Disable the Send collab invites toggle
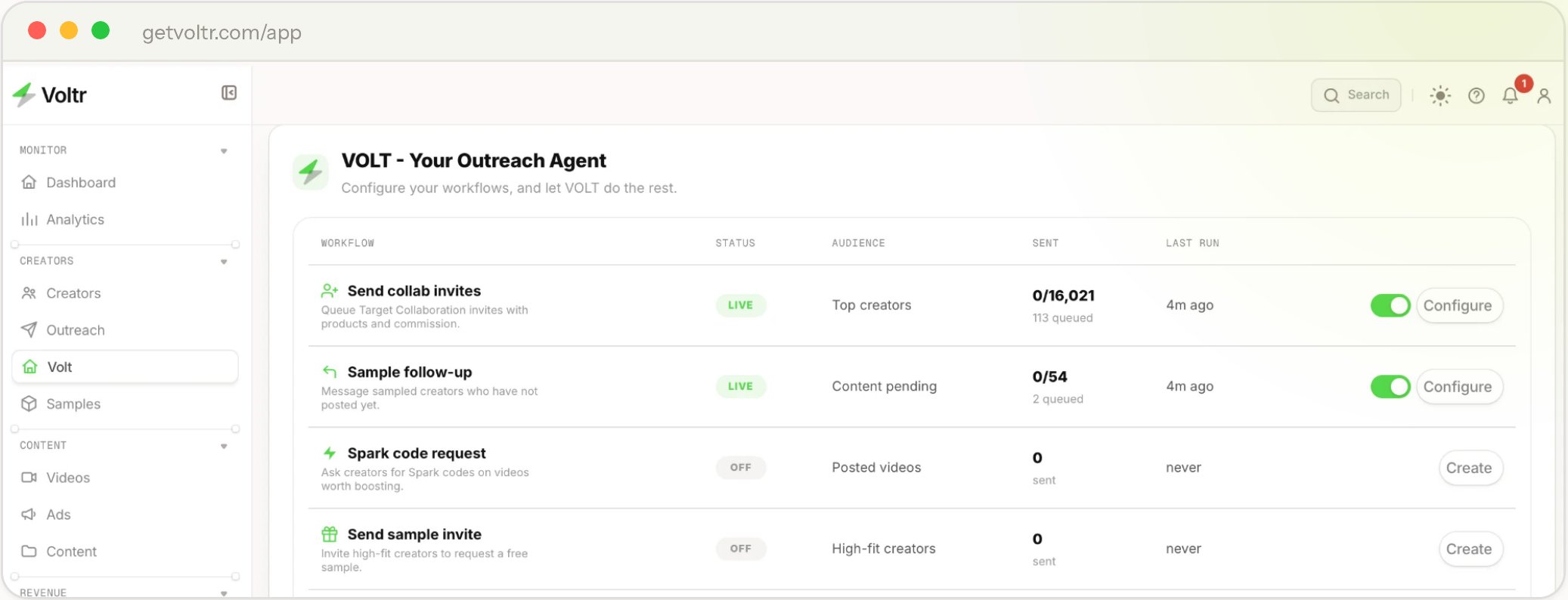 (x=1390, y=305)
